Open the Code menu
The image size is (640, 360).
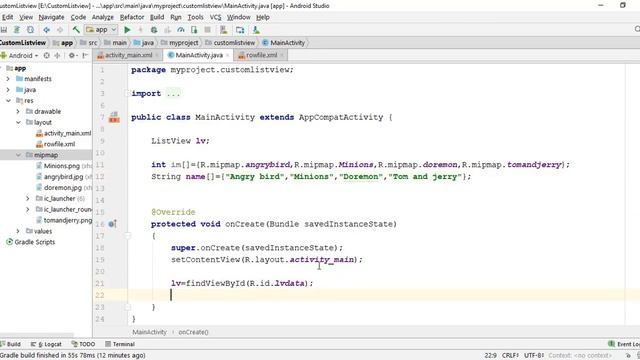pos(78,17)
